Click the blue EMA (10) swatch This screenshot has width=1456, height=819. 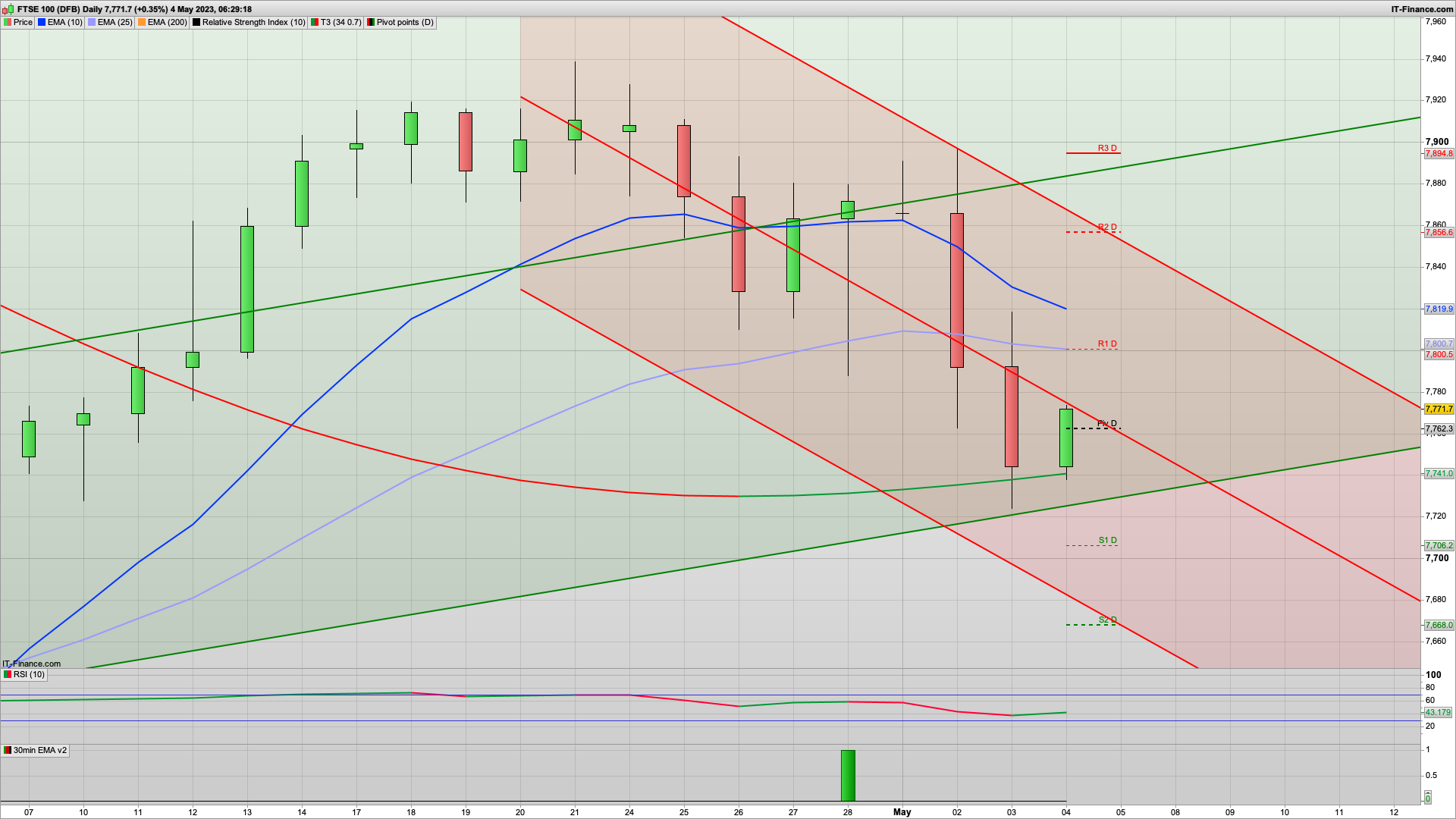42,23
